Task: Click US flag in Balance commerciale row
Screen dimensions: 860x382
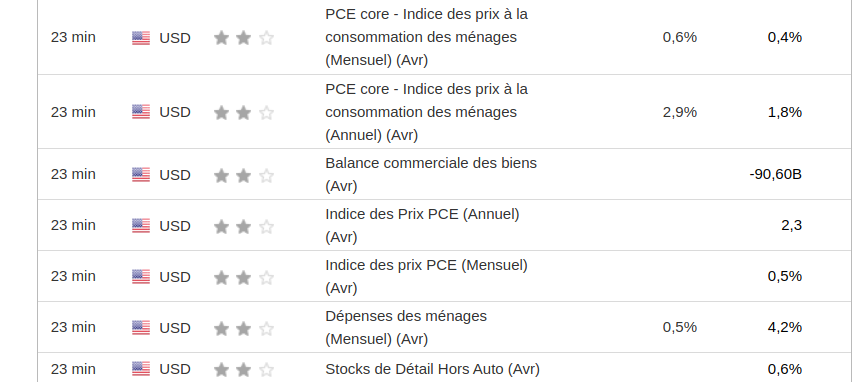Action: (141, 175)
